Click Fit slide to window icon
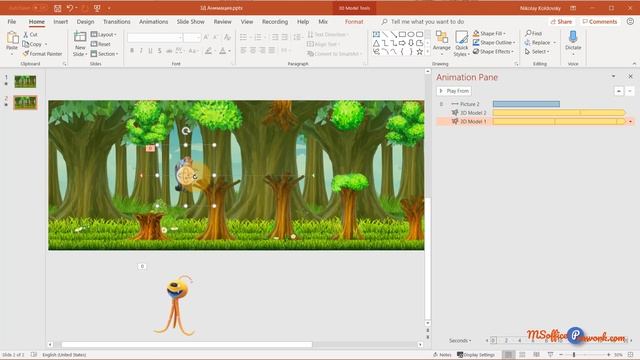 631,355
